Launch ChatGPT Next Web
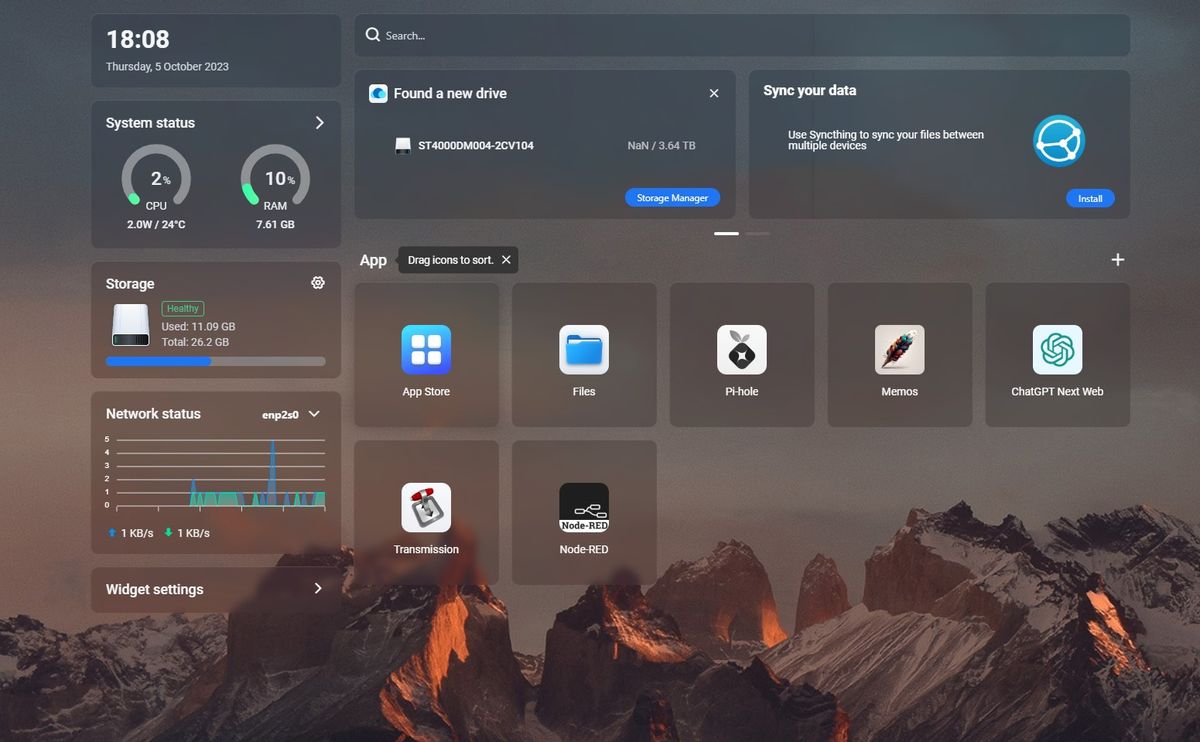This screenshot has height=742, width=1200. pyautogui.click(x=1057, y=352)
